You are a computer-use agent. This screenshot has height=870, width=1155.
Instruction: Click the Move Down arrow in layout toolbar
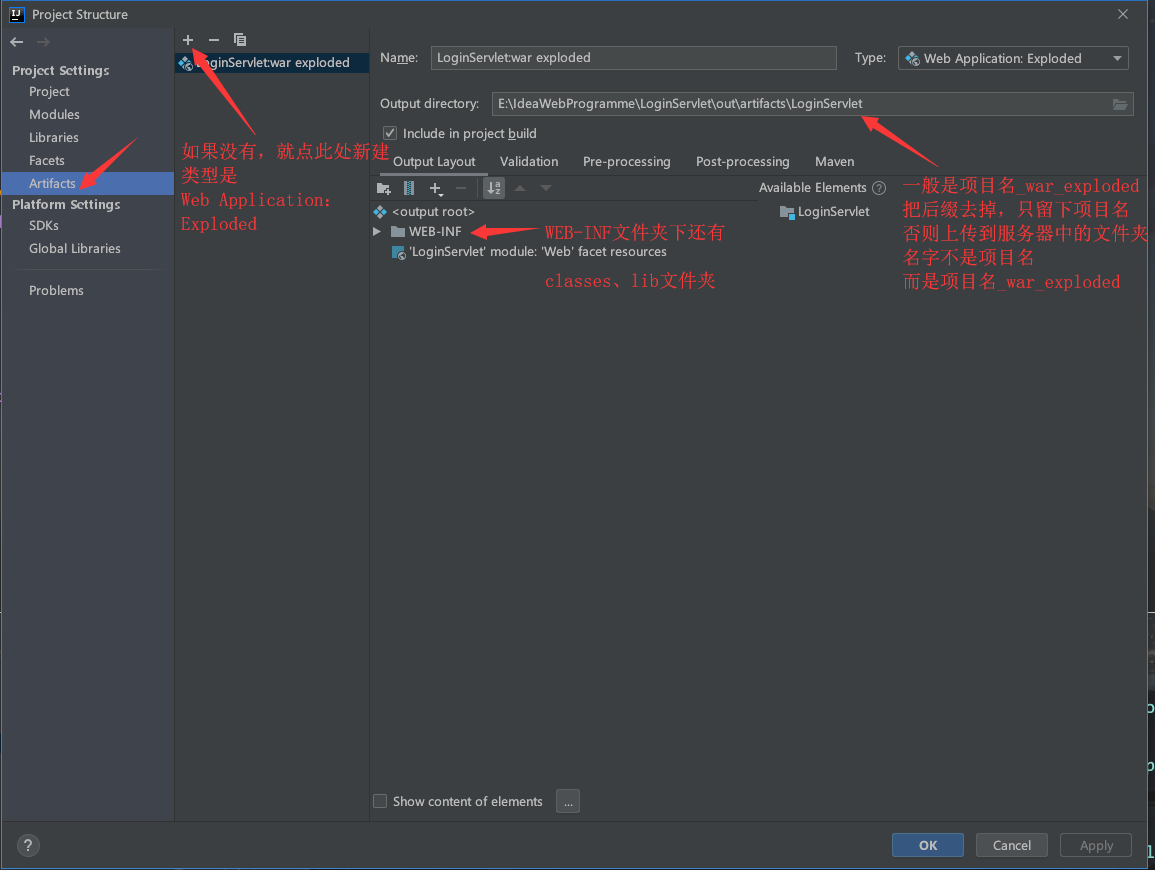point(546,189)
